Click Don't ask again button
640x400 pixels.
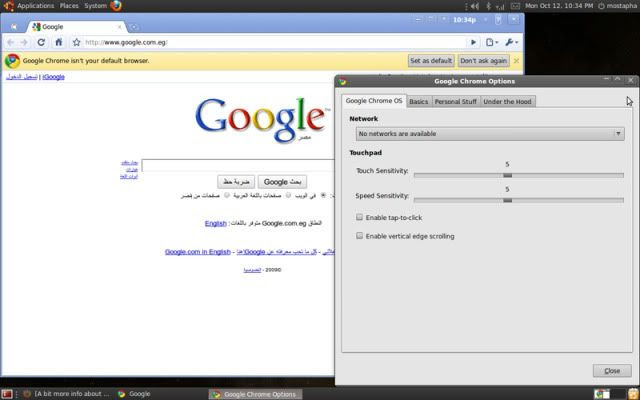483,61
